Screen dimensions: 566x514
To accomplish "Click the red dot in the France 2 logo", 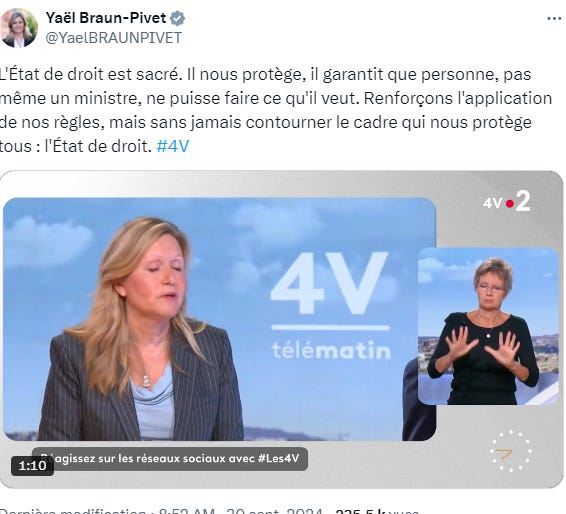I will click(x=510, y=204).
